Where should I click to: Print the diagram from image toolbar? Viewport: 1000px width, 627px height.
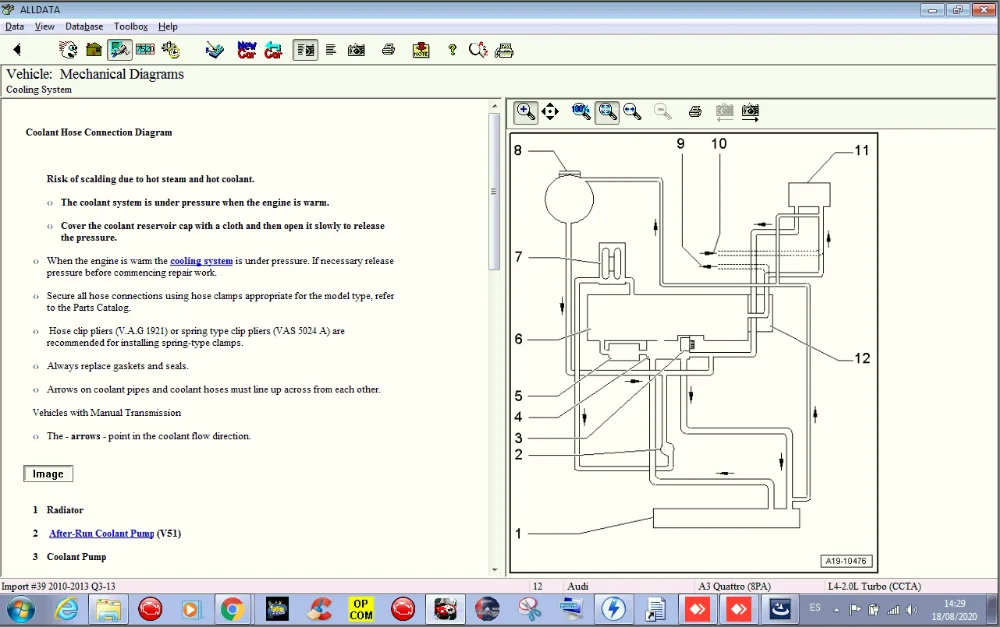695,112
